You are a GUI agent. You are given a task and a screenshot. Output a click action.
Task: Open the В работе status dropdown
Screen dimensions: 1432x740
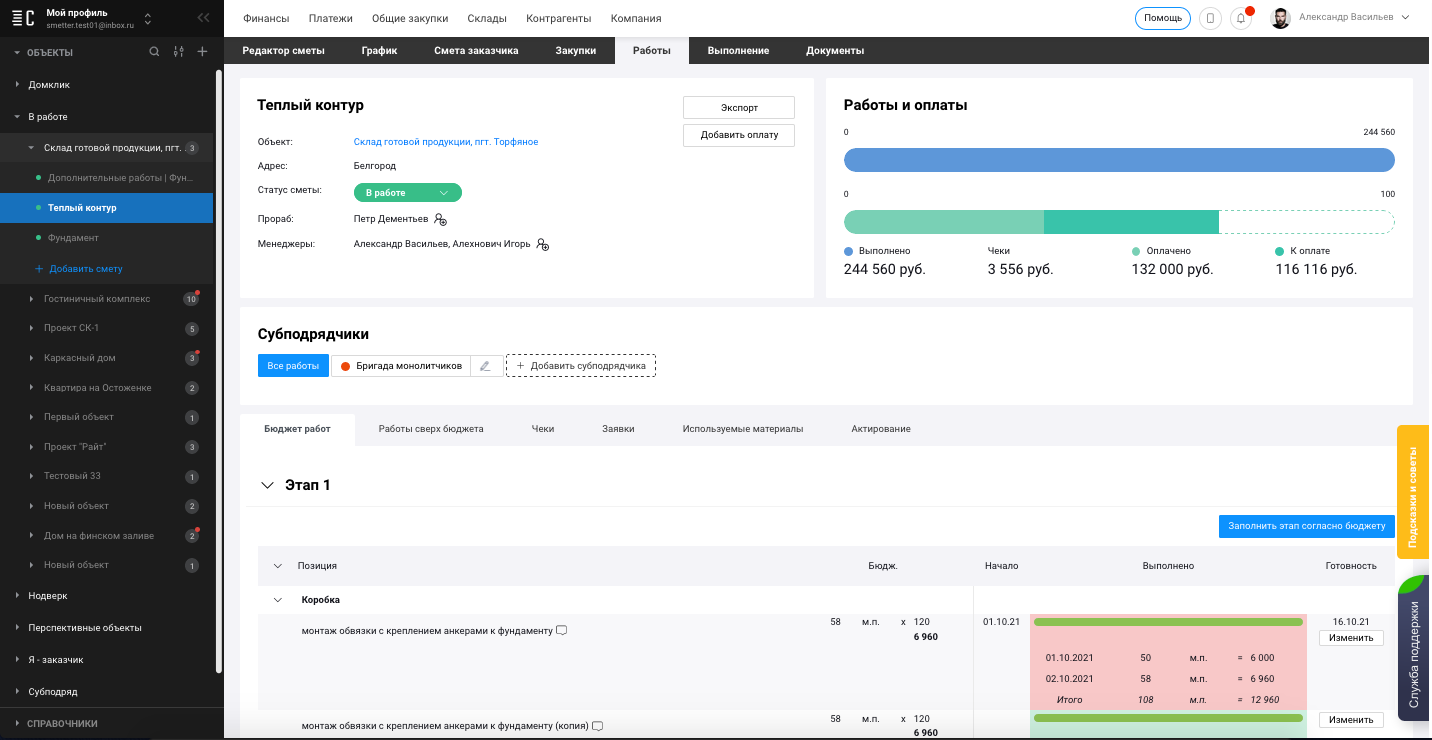[407, 193]
